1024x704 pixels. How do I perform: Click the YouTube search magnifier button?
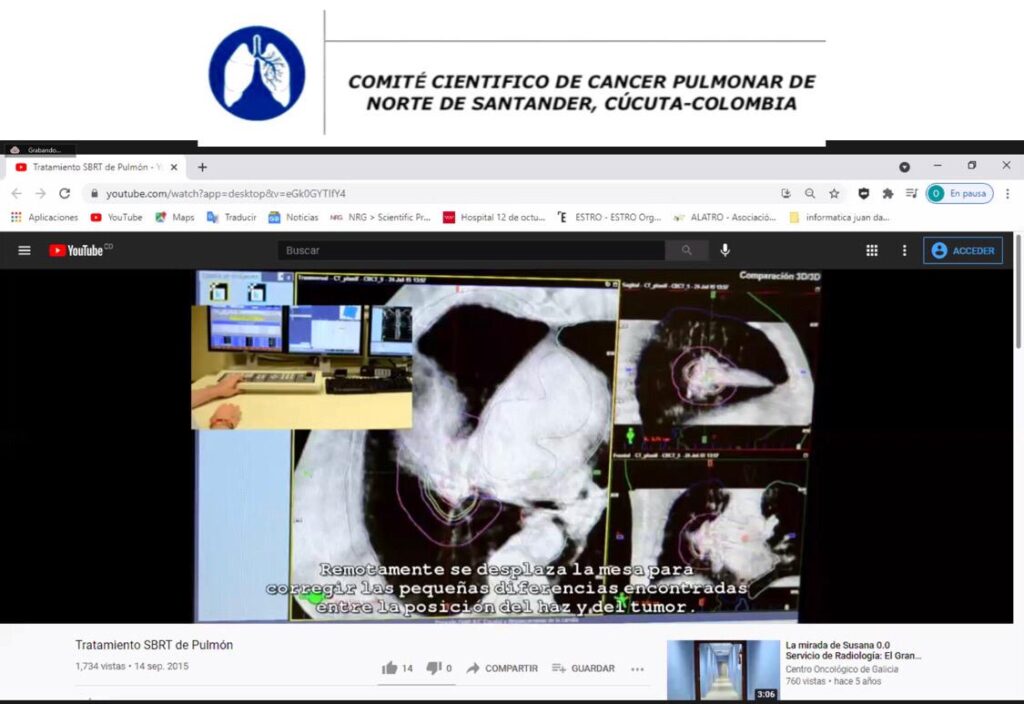click(686, 250)
